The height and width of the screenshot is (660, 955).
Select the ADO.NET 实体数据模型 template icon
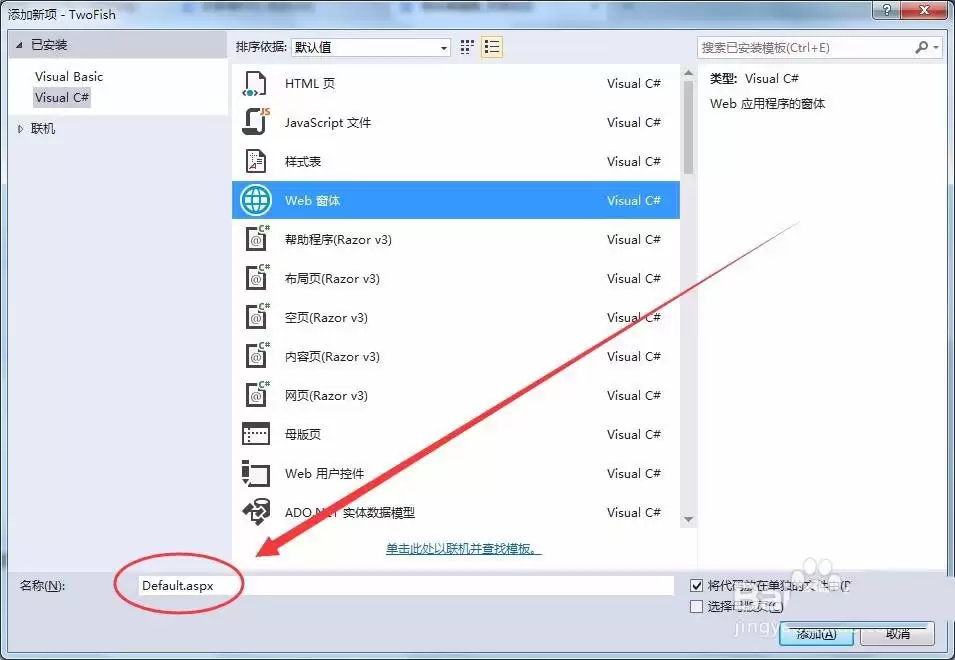tap(255, 512)
